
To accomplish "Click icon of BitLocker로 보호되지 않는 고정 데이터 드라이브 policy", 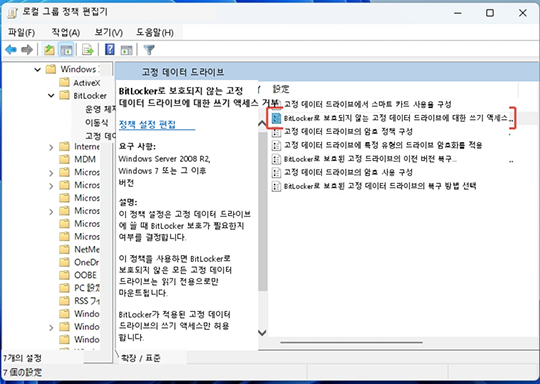I will tap(276, 118).
